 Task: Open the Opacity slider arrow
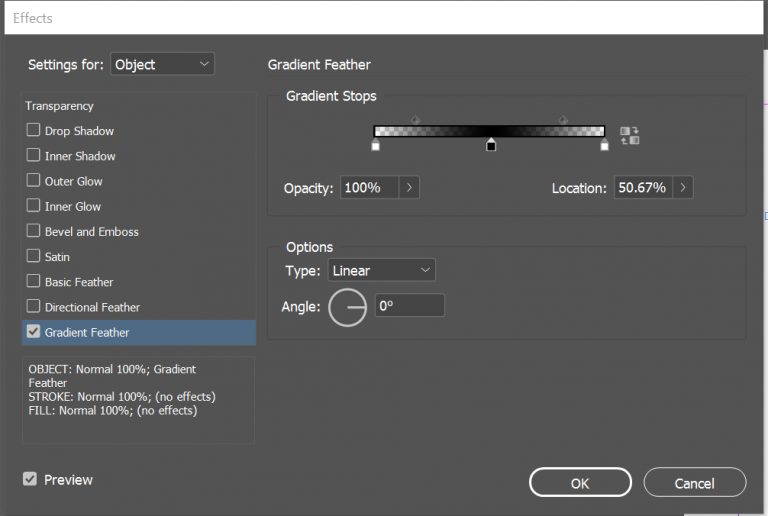coord(410,187)
